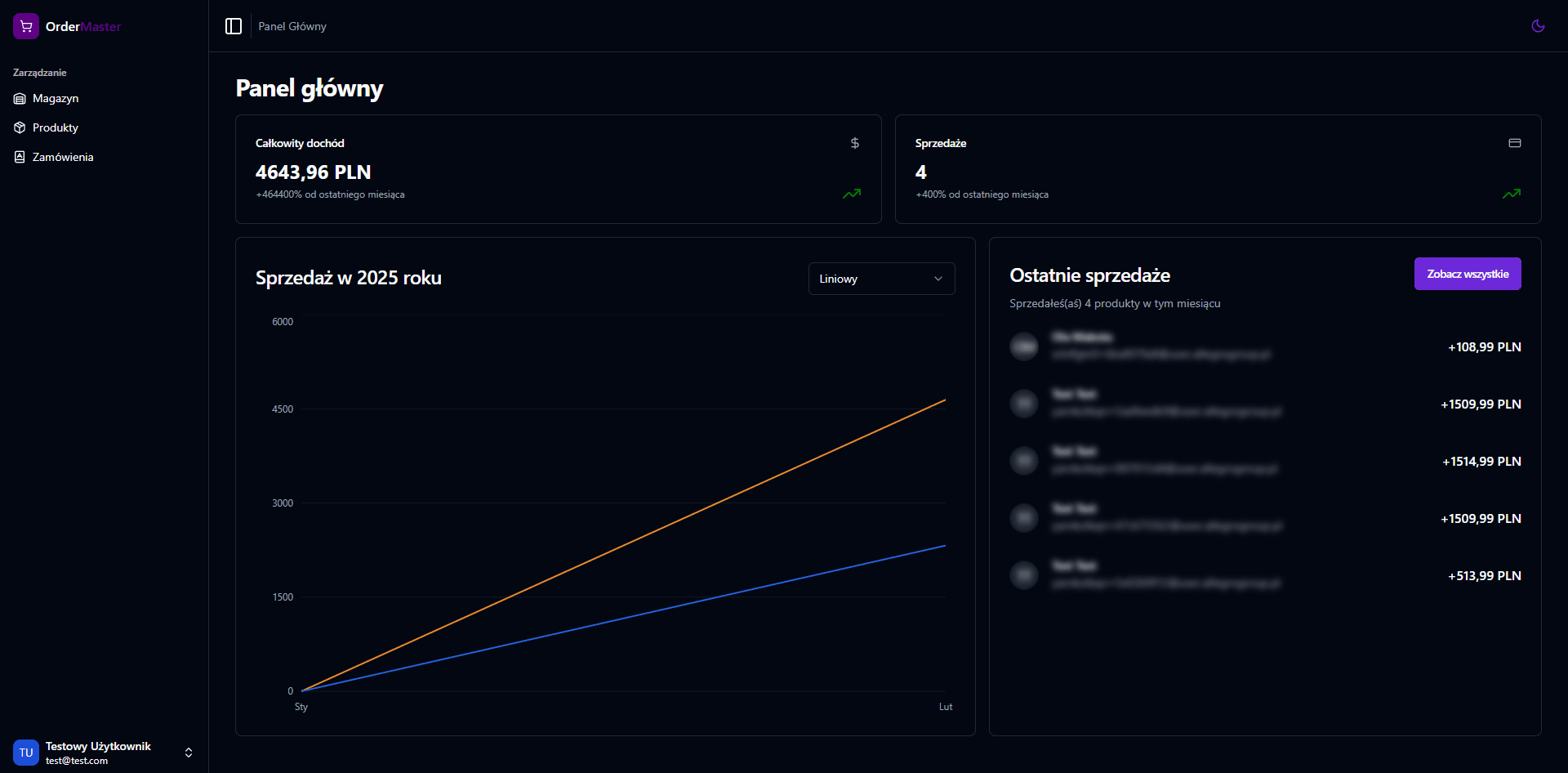The image size is (1568, 773).
Task: Click the dollar icon in income card
Action: (854, 143)
